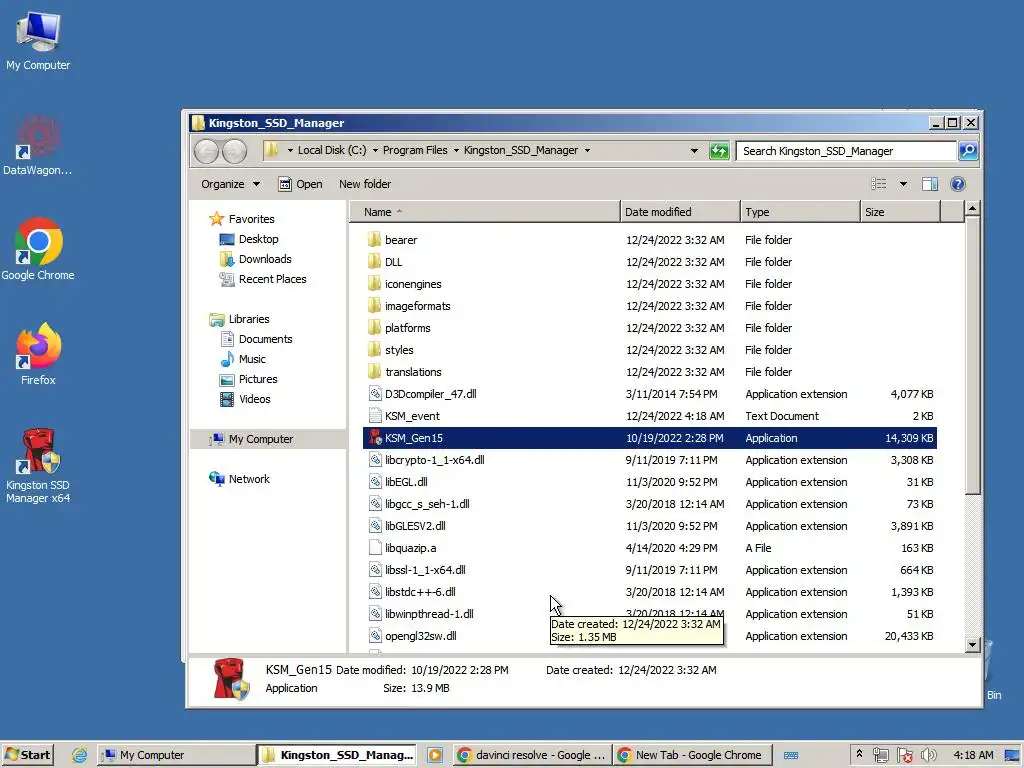Click the file list scroll down arrow

(972, 645)
